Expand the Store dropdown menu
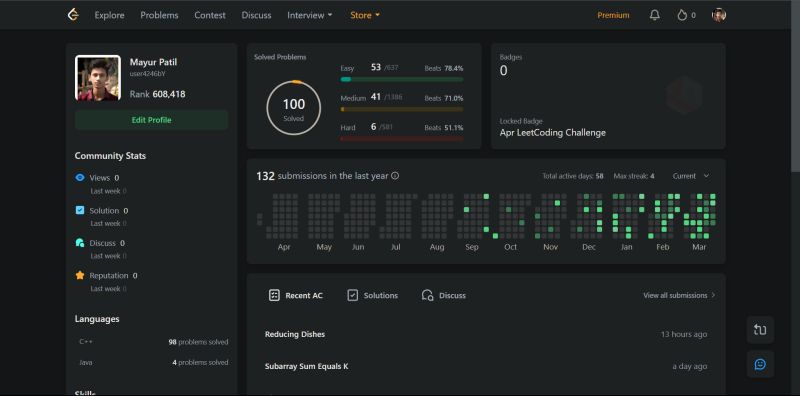The width and height of the screenshot is (800, 396). (x=365, y=15)
